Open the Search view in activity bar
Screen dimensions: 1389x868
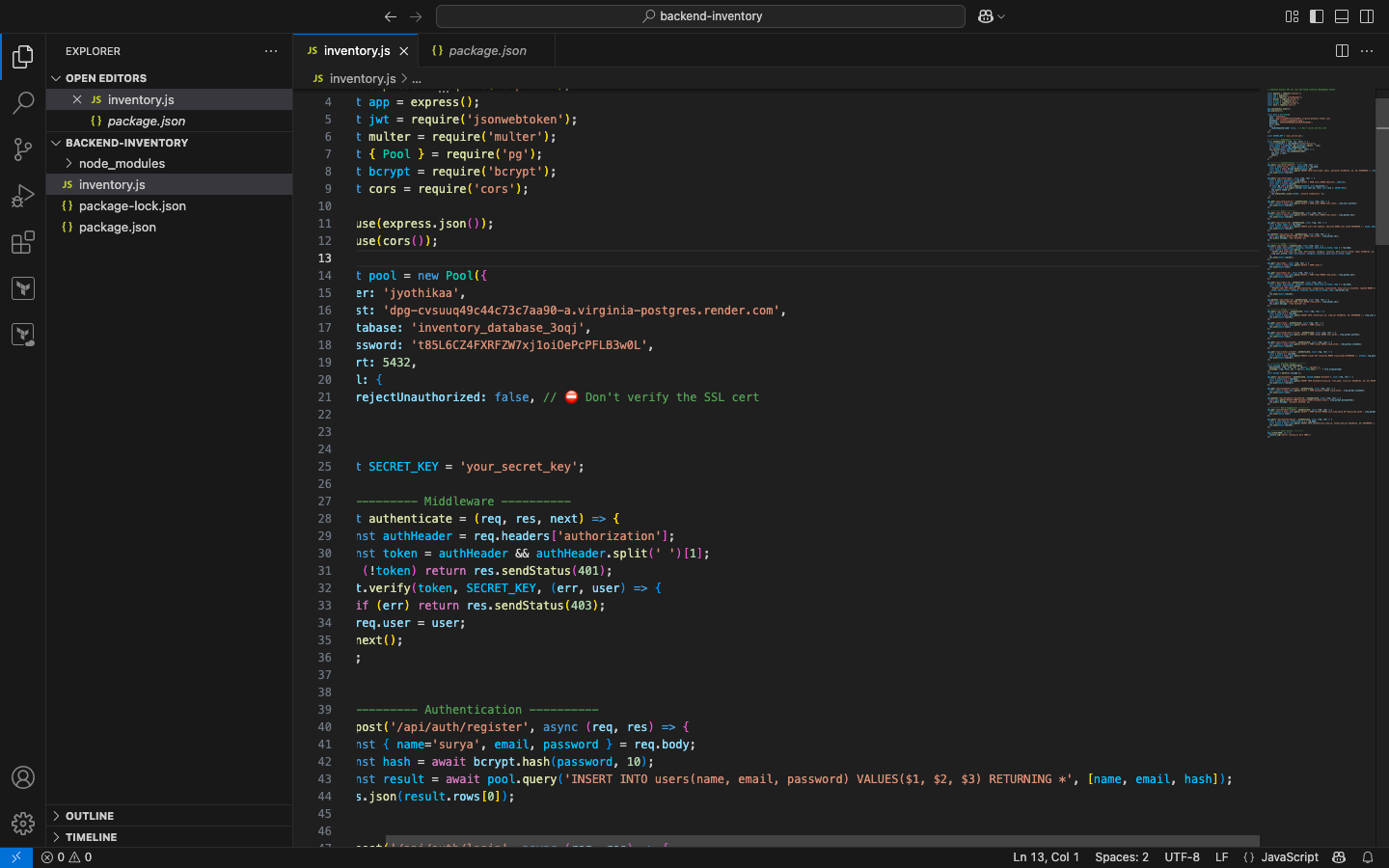(23, 102)
